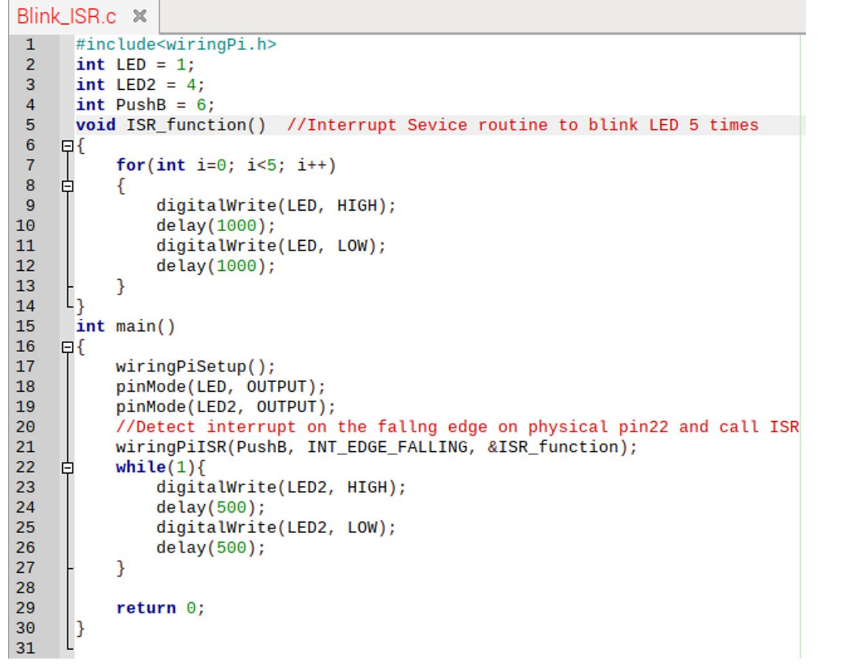The width and height of the screenshot is (856, 667).
Task: Click the 'return 0;' statement
Action: [x=160, y=608]
